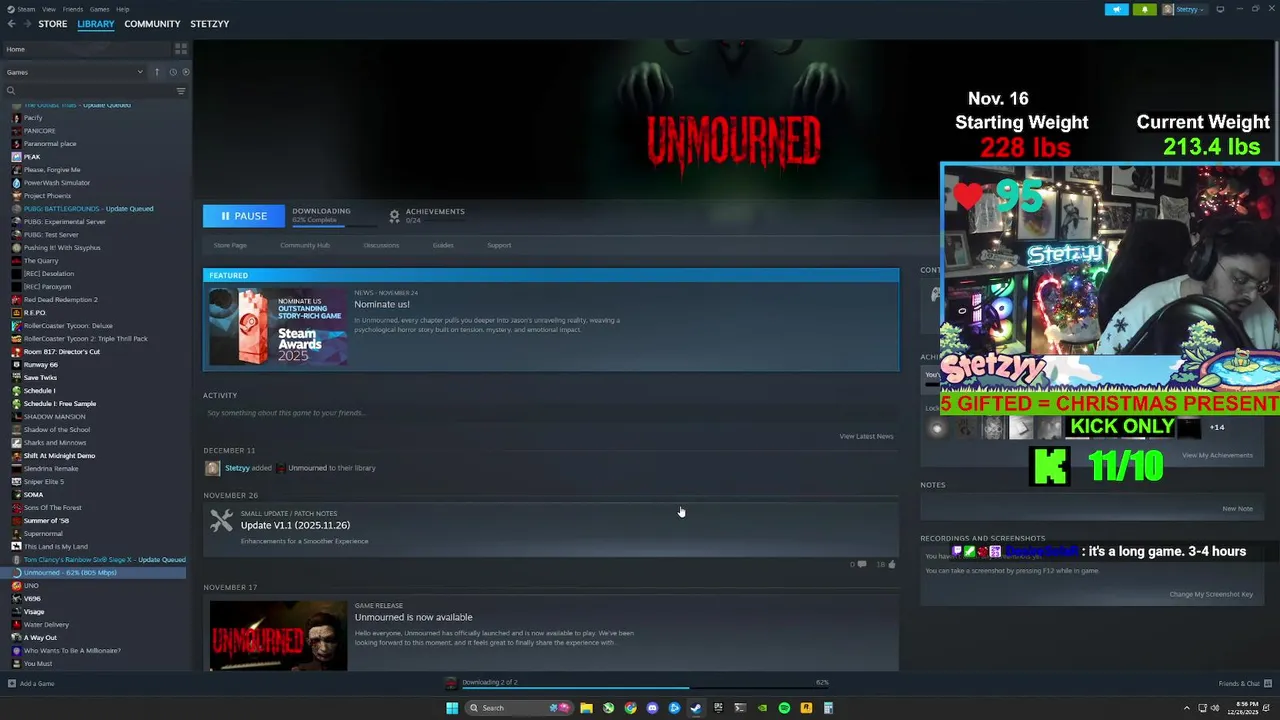
Task: Click the activity comment input field
Action: [550, 413]
